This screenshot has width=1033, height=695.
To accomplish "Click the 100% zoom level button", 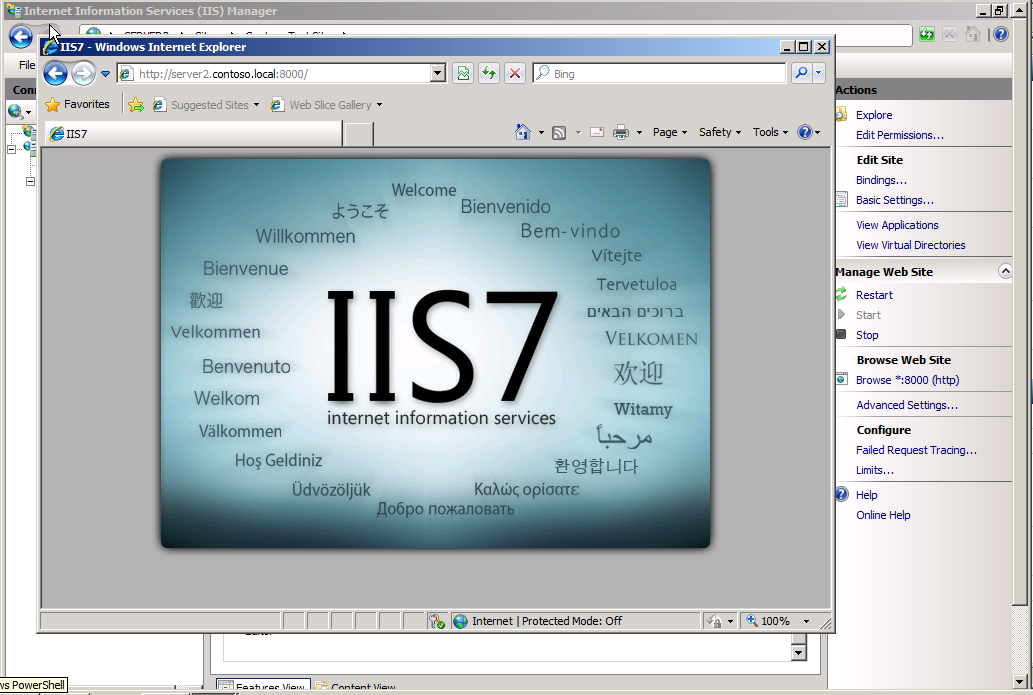I will pos(768,621).
